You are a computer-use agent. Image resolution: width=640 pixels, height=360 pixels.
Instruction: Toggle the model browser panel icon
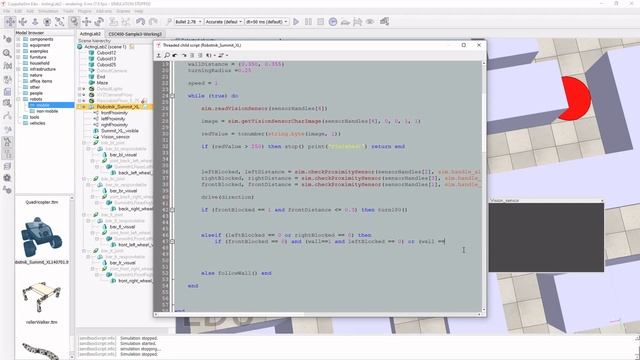pos(7,142)
